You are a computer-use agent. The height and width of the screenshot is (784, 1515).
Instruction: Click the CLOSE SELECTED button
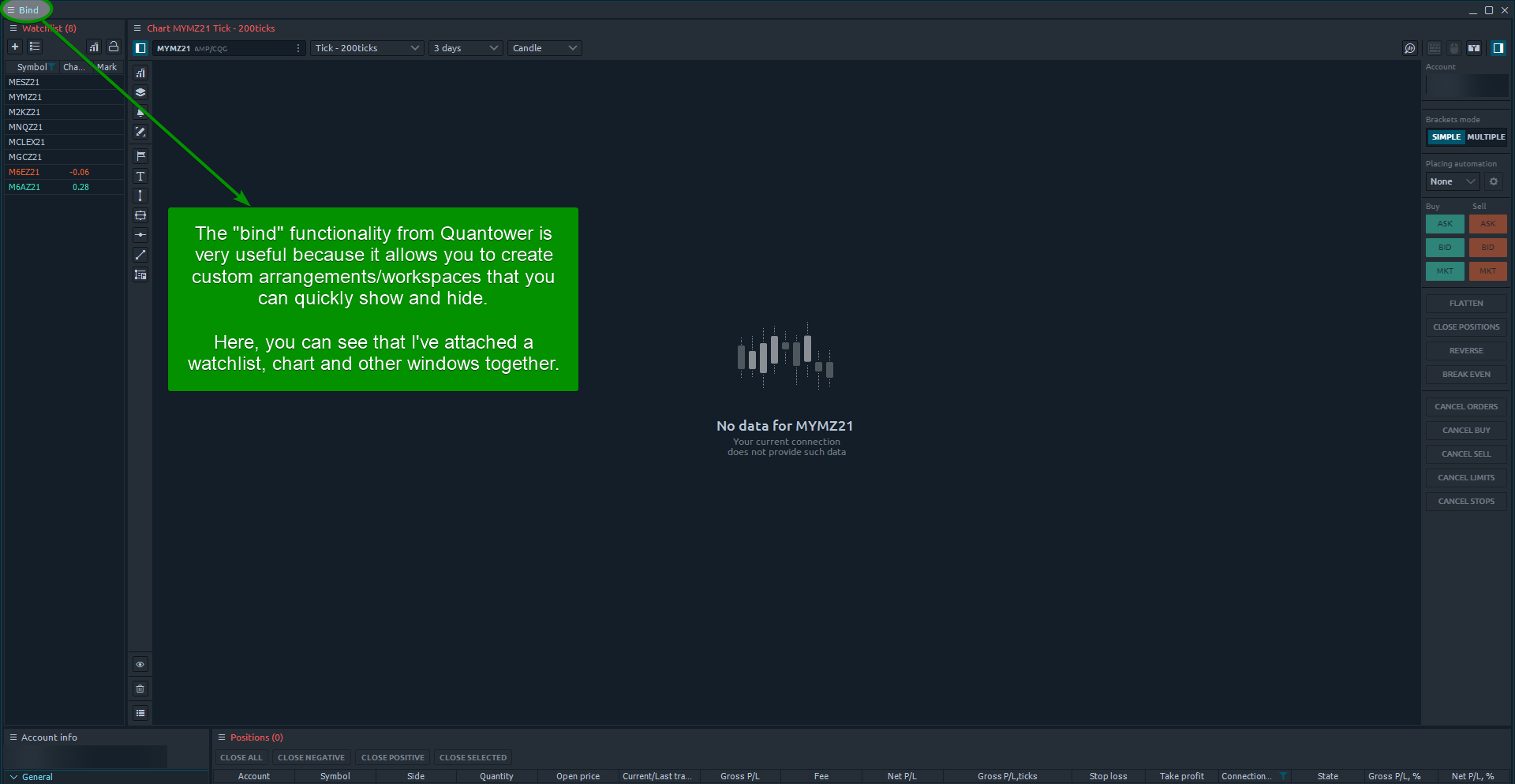pos(473,758)
